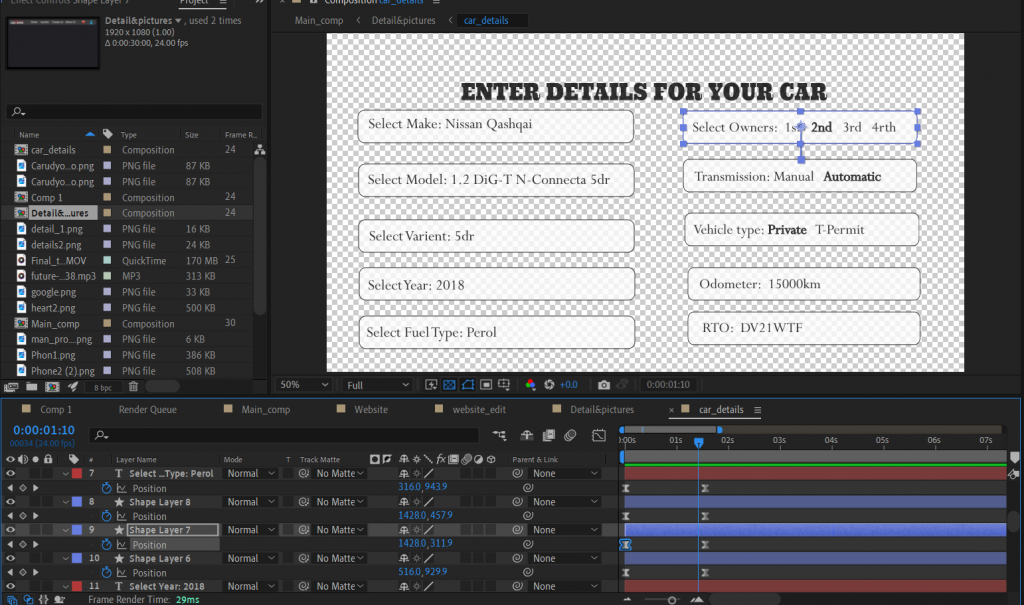The image size is (1024, 605).
Task: Toggle Transparency Grid in composition viewer
Action: [x=449, y=385]
